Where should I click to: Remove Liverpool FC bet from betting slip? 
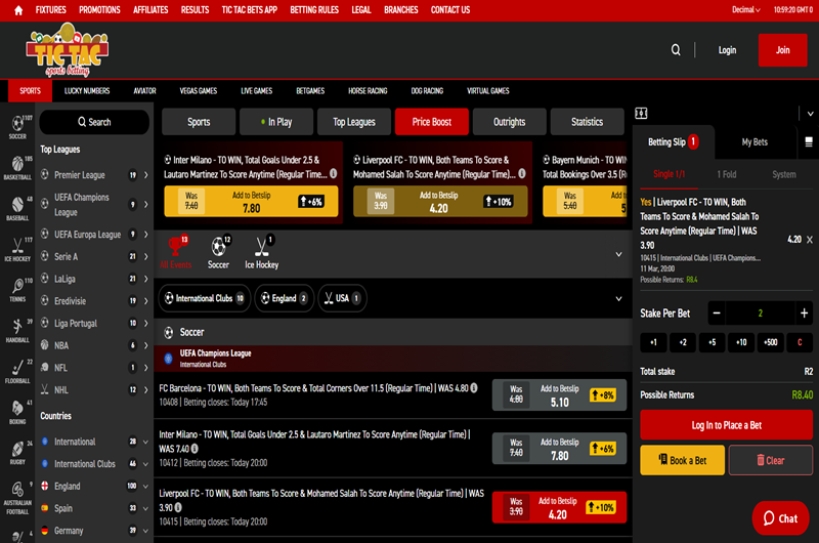(809, 240)
